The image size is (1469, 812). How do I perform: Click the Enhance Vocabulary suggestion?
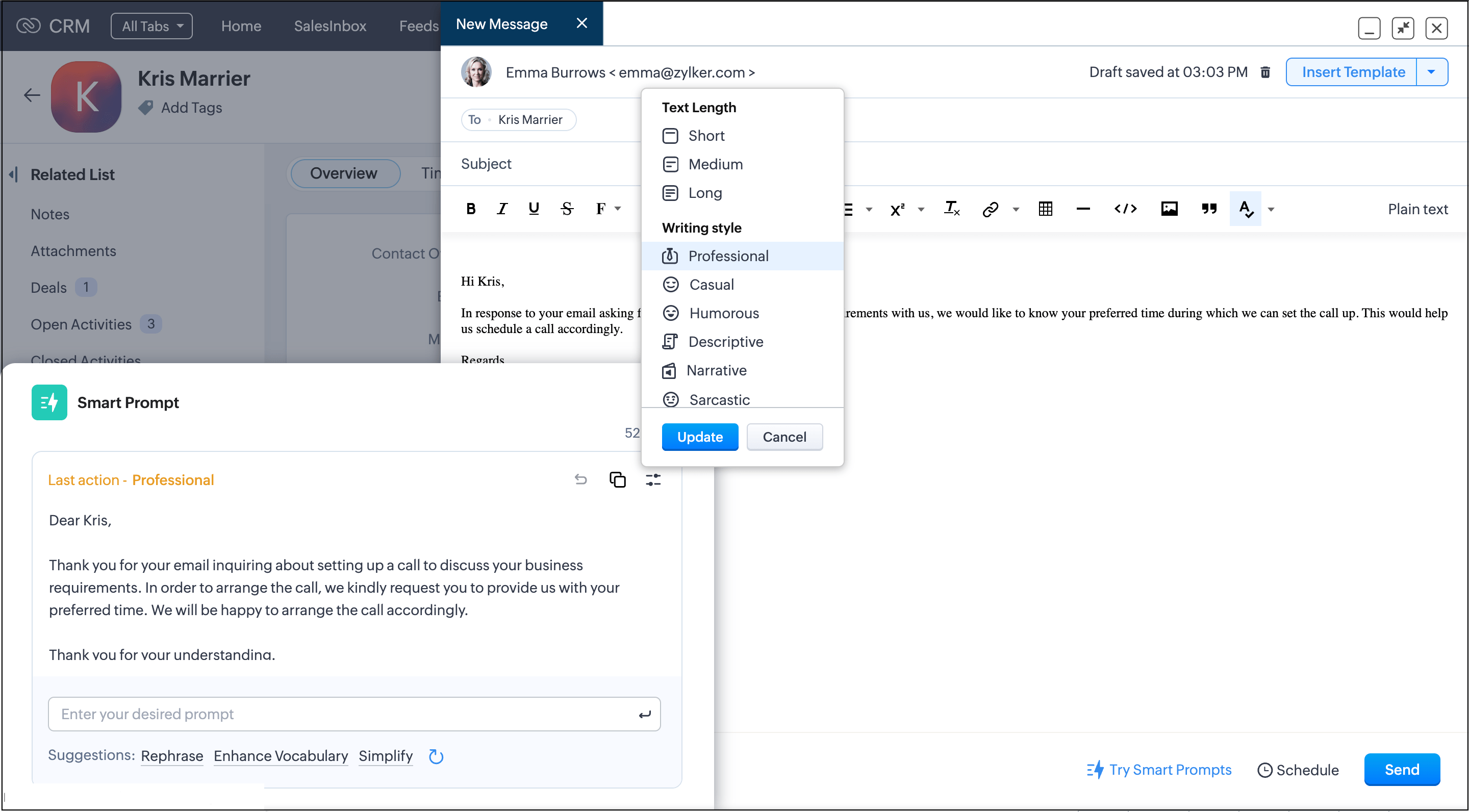(280, 756)
